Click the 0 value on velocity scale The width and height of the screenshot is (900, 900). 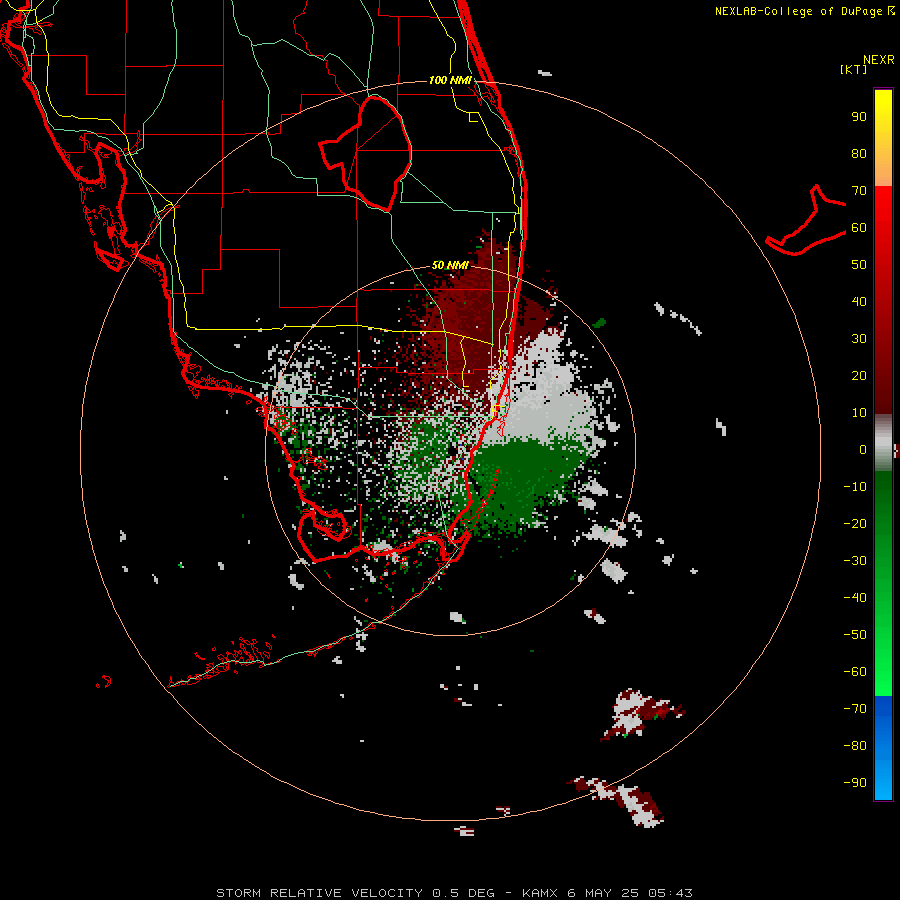click(863, 450)
